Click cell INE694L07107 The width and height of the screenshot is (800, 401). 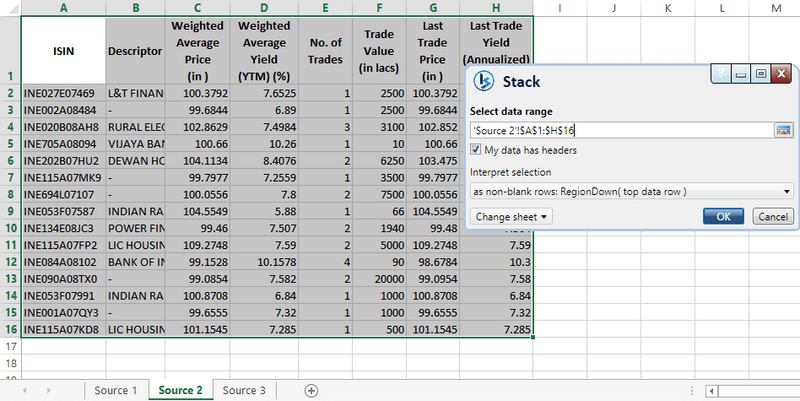click(x=64, y=194)
